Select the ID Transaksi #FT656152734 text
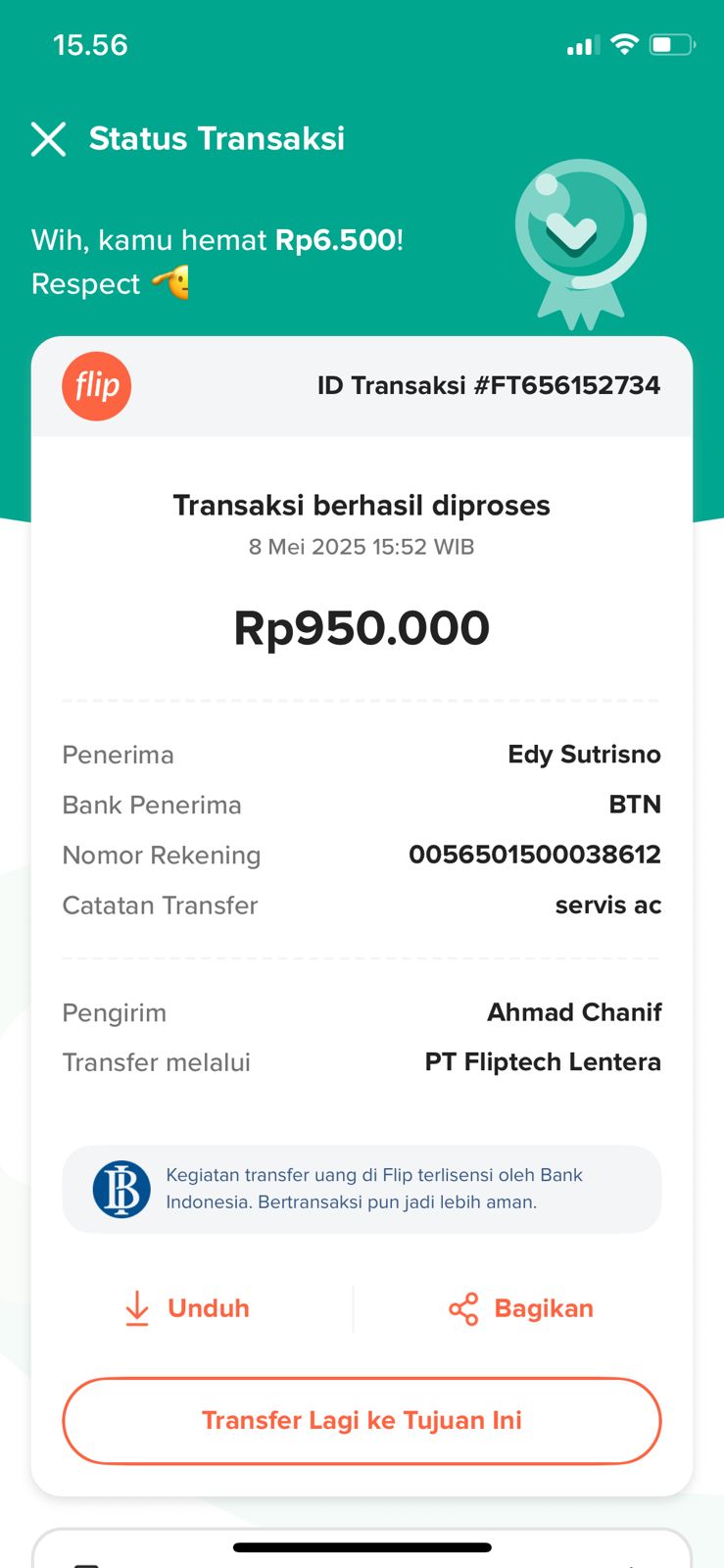The width and height of the screenshot is (724, 1568). coord(488,385)
